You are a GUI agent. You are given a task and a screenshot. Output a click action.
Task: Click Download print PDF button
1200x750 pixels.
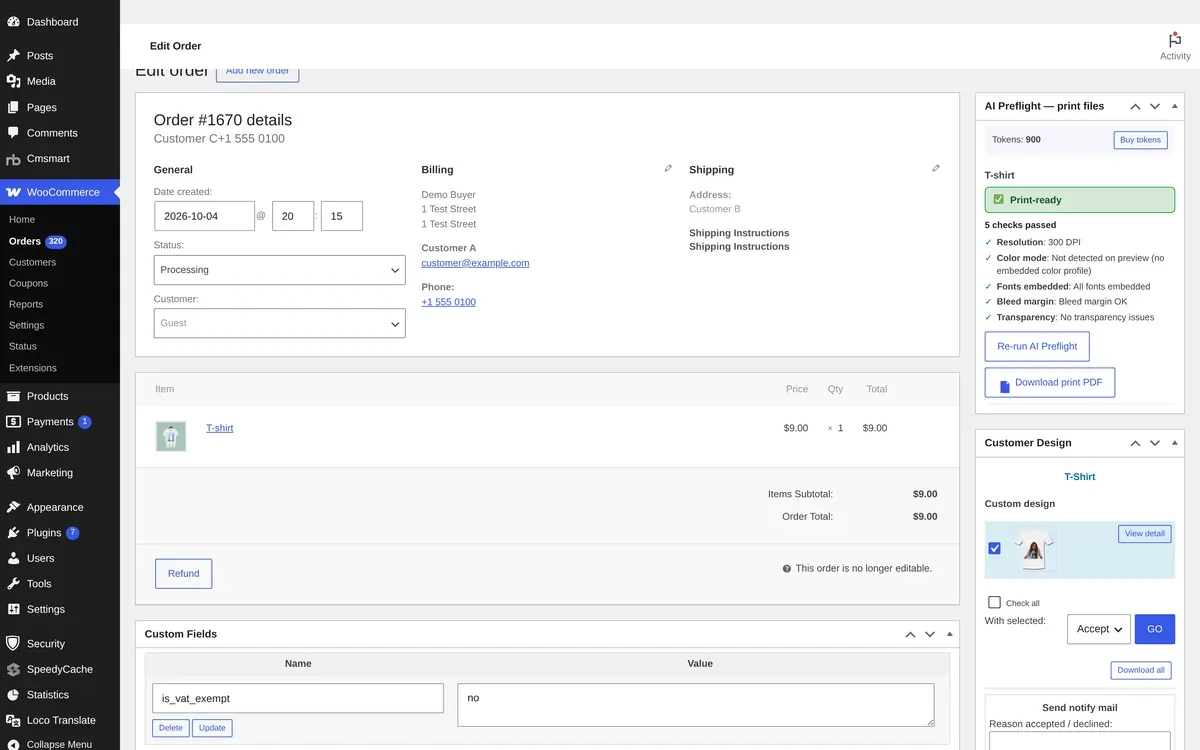1050,382
